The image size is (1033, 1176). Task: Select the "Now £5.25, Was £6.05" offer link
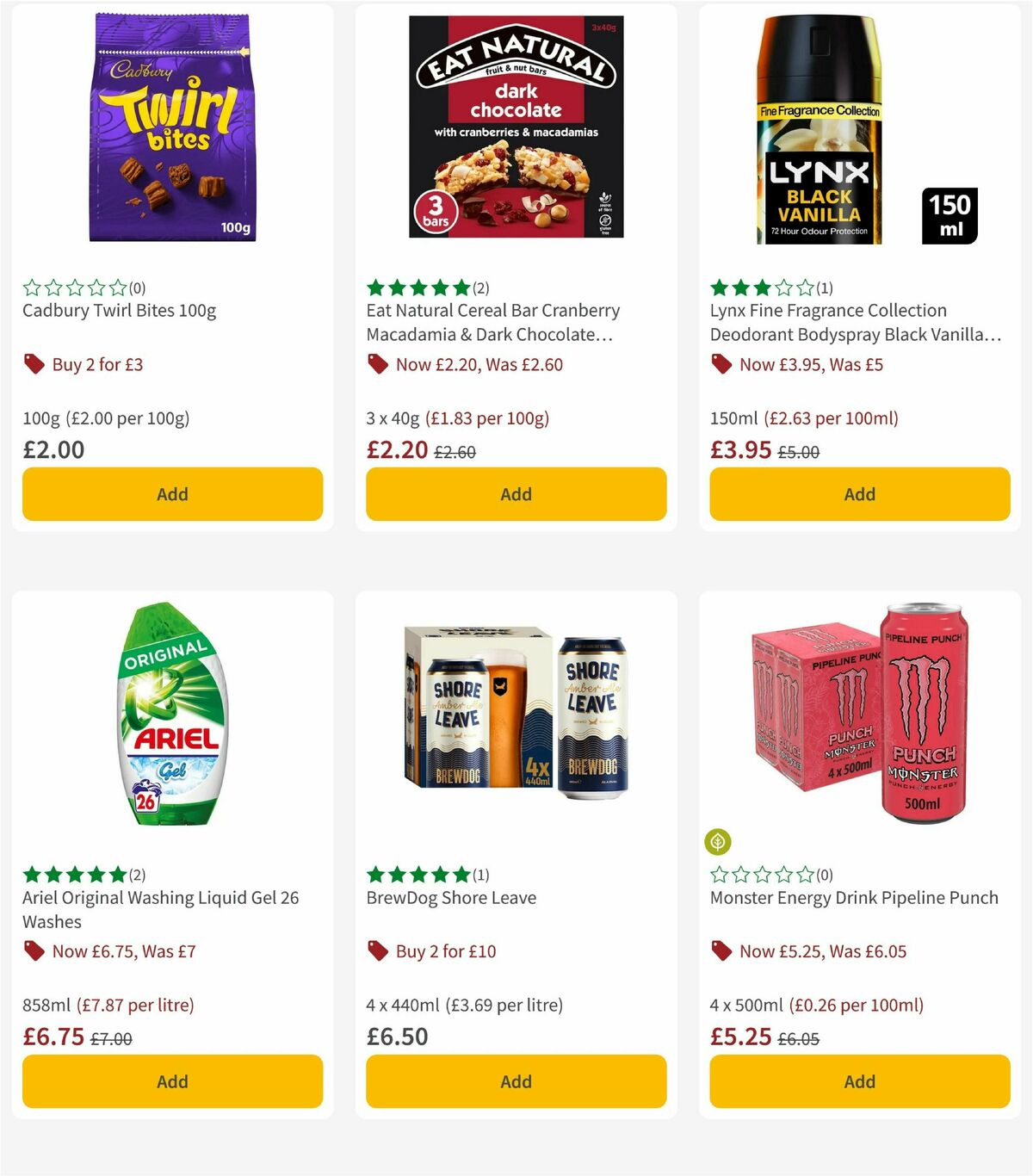820,951
